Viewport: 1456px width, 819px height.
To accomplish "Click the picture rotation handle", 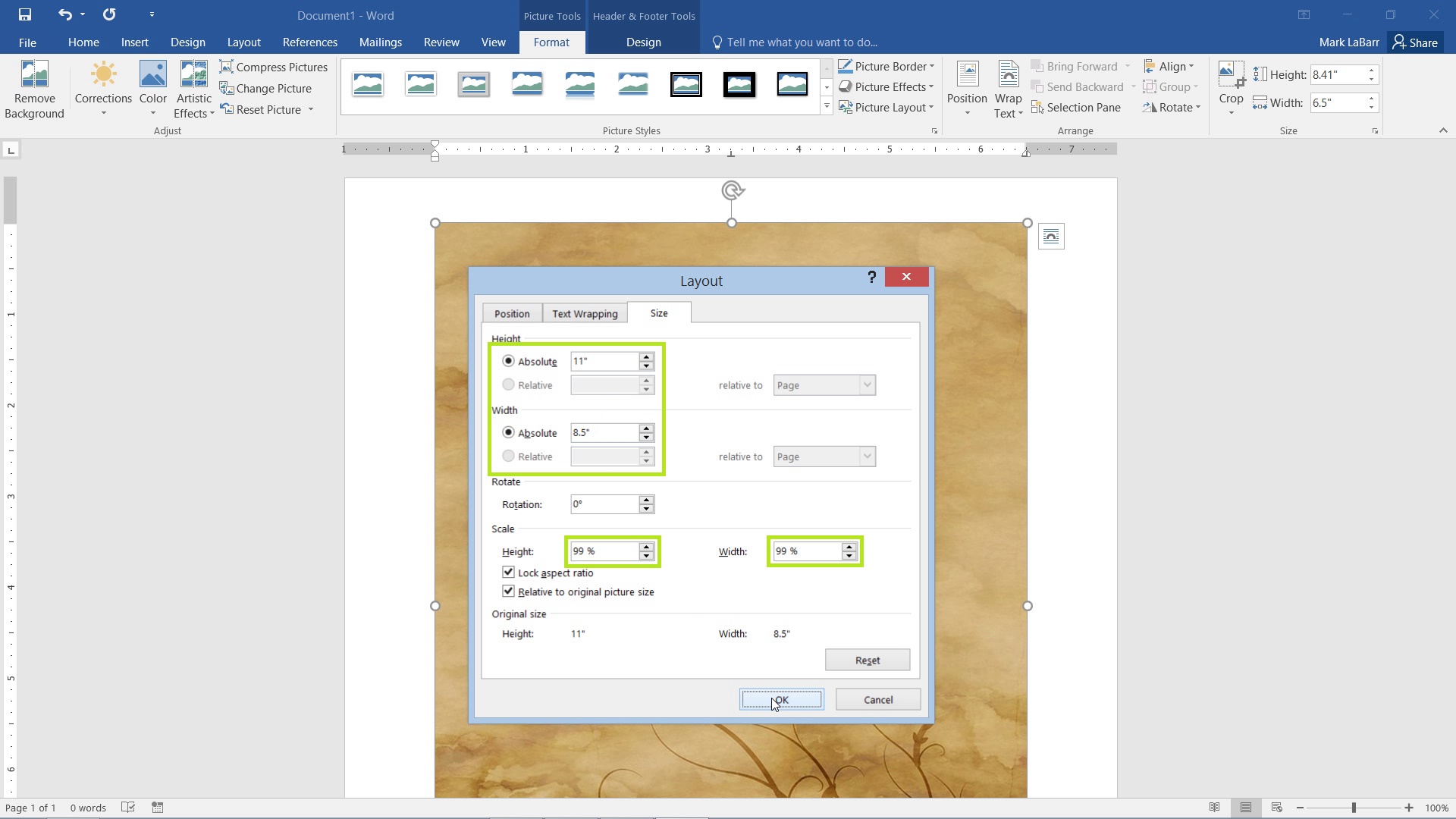I will [x=732, y=190].
